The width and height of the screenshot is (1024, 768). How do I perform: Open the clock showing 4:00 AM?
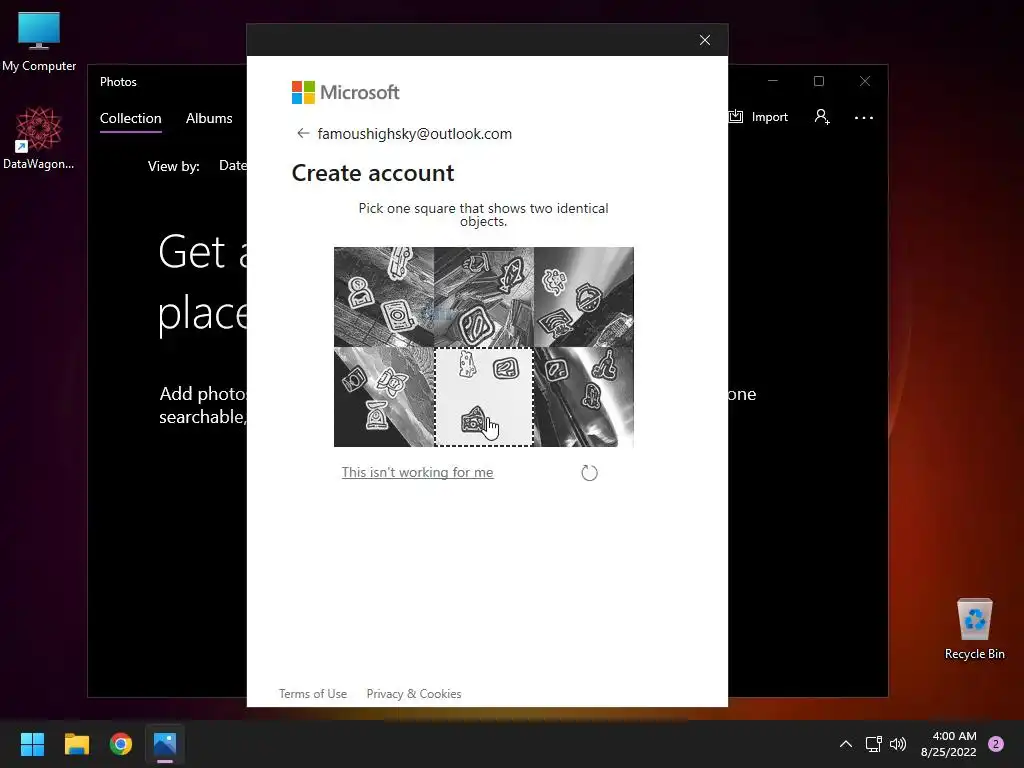(949, 744)
